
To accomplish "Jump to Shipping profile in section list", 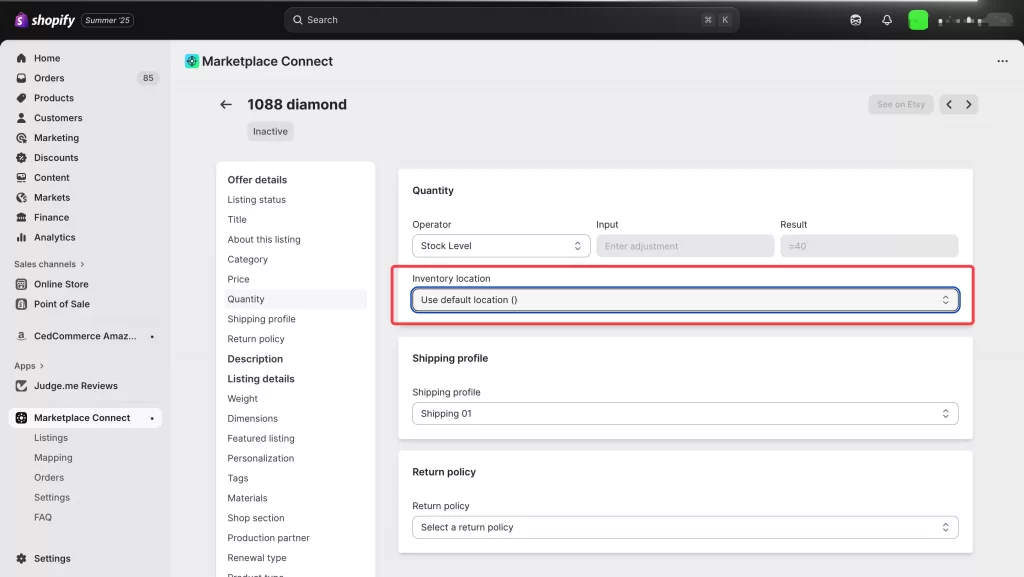I will 261,319.
